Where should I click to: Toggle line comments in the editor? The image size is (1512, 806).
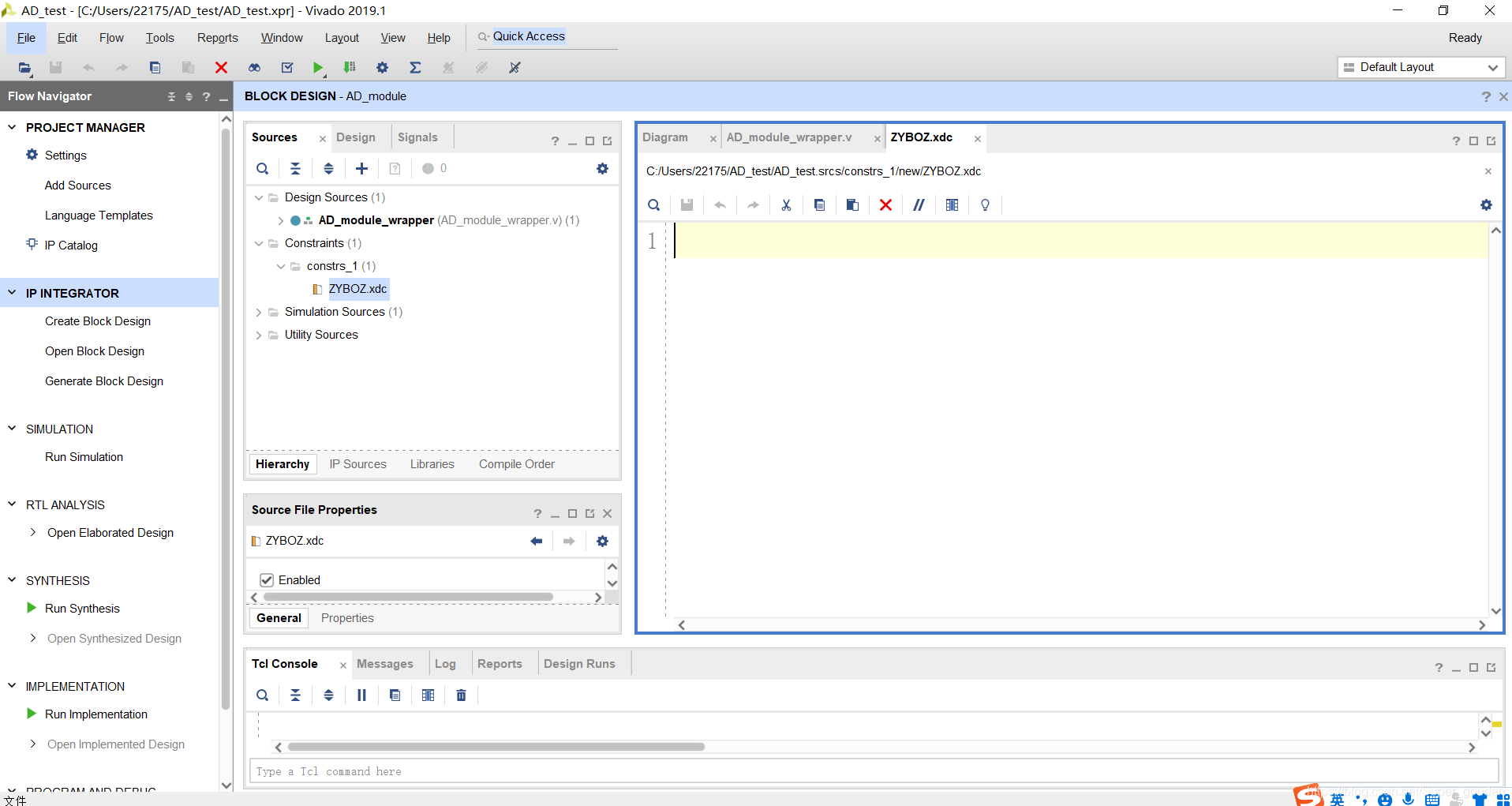click(919, 205)
